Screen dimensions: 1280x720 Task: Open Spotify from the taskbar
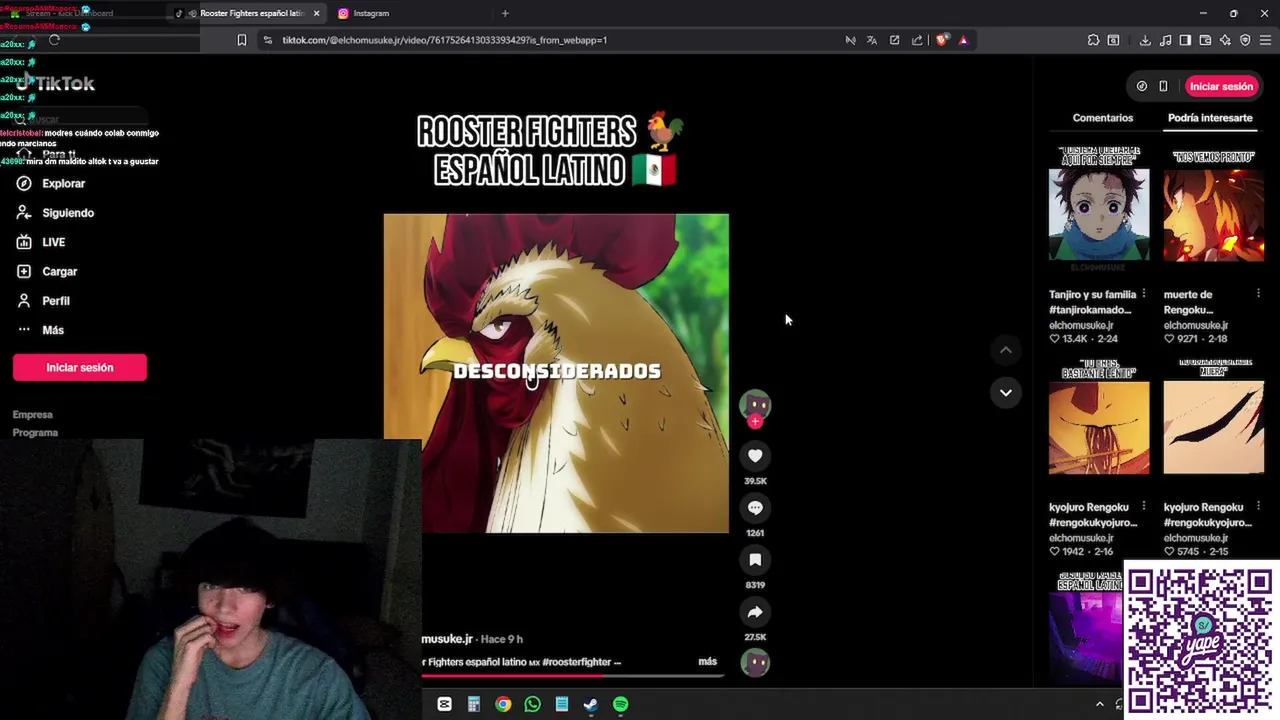click(x=620, y=705)
